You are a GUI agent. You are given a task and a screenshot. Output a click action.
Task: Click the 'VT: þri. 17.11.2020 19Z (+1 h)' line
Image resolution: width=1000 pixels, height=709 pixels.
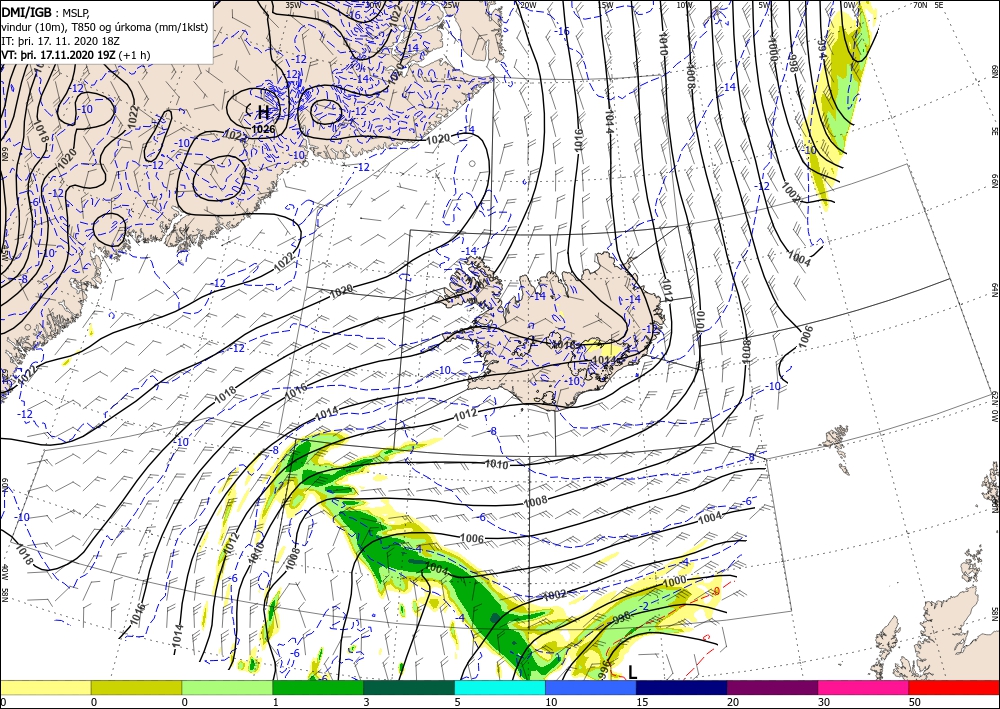pyautogui.click(x=76, y=55)
